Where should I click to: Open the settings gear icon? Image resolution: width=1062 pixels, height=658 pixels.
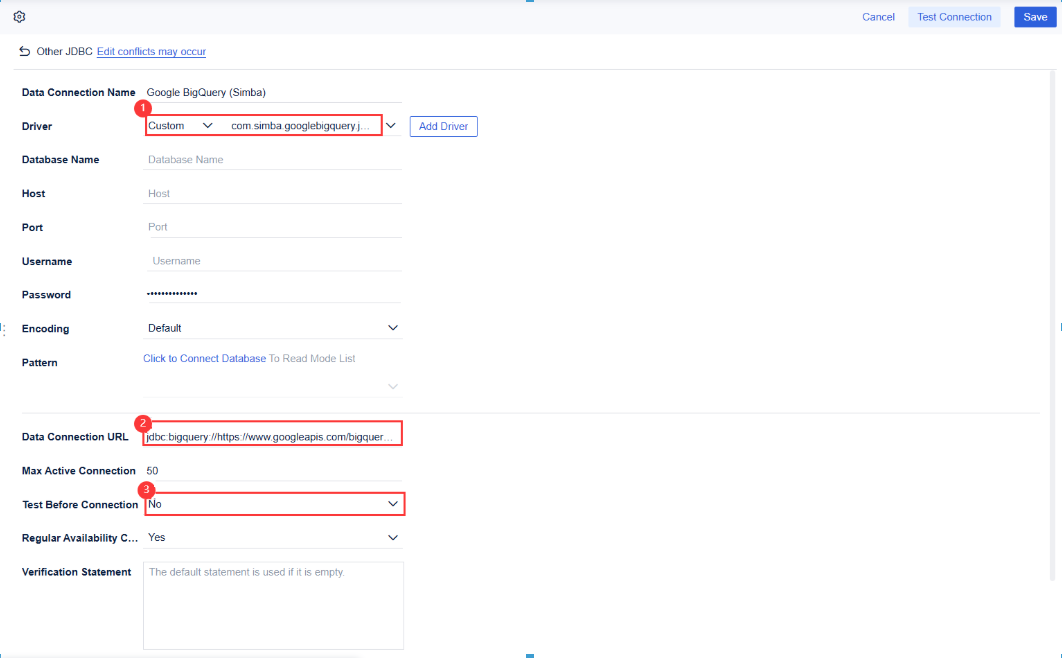(20, 17)
